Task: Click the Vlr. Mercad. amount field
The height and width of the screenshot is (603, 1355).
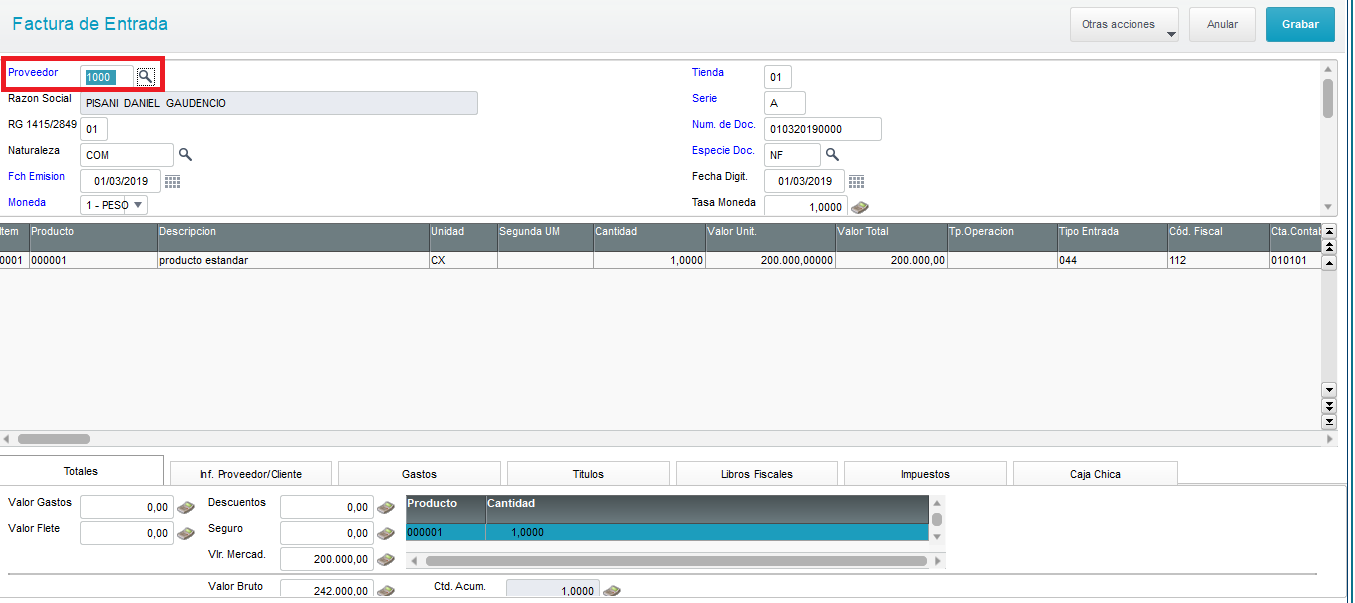Action: 327,559
